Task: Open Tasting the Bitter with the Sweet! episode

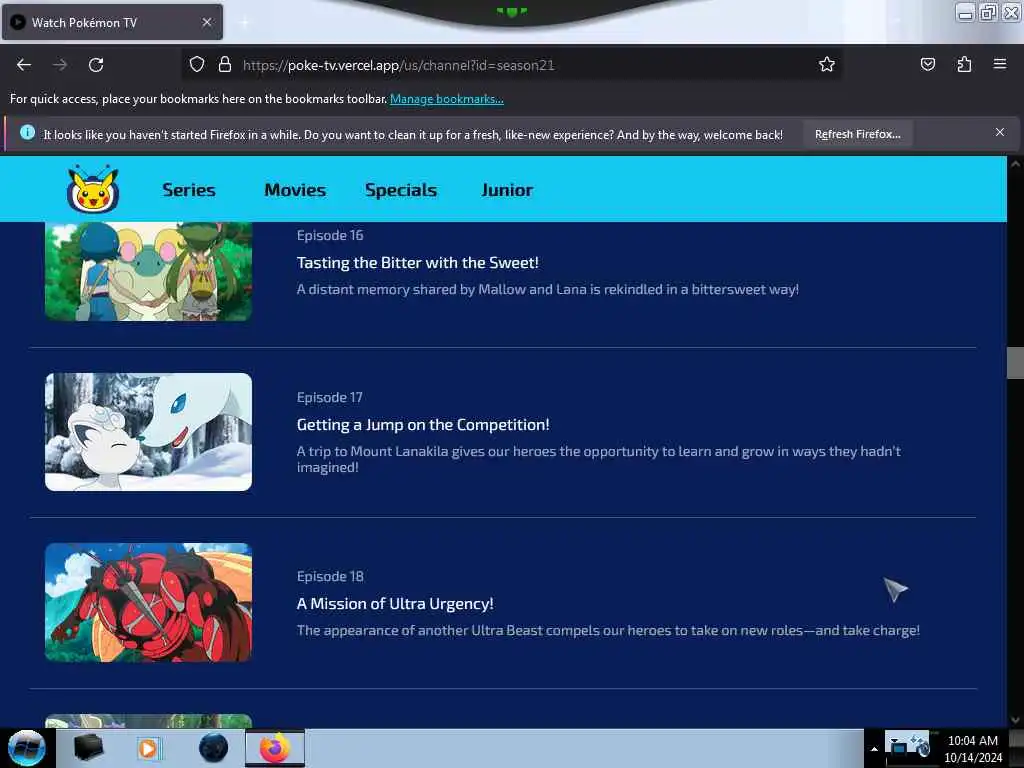Action: 417,263
